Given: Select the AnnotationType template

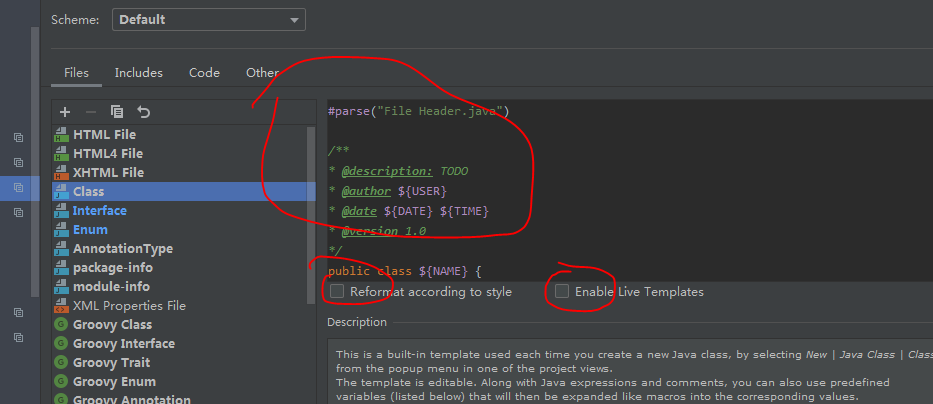Looking at the screenshot, I should [x=184, y=249].
